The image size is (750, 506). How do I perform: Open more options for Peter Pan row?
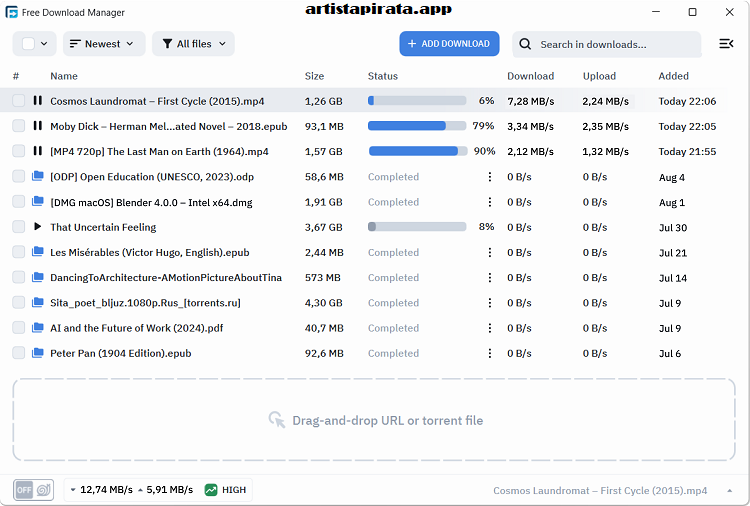point(489,353)
